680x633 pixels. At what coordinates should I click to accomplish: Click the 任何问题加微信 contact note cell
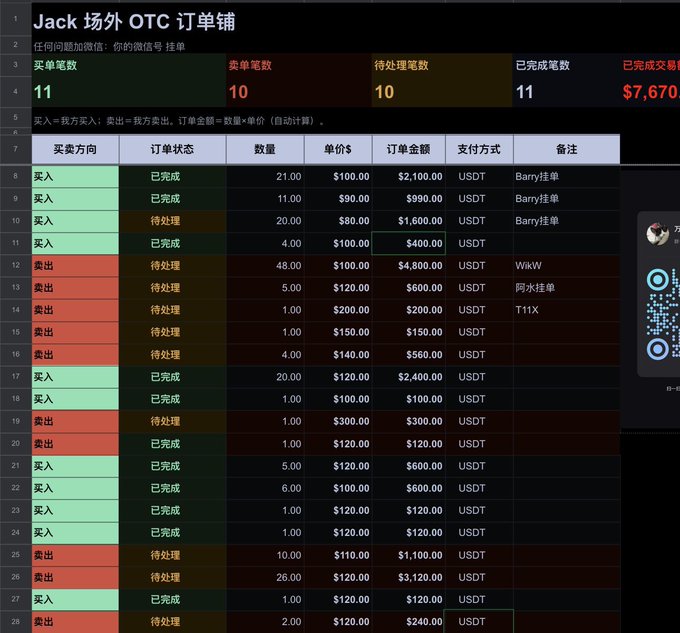coord(109,46)
